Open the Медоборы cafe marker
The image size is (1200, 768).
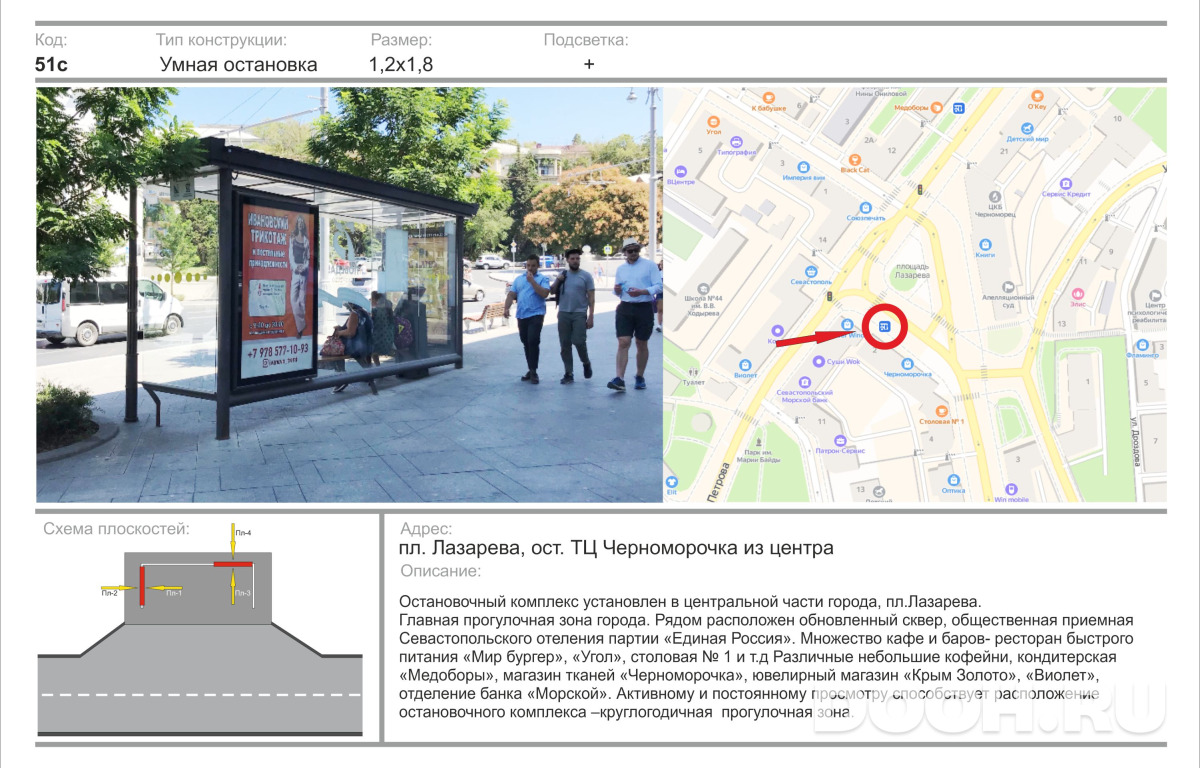pos(937,107)
